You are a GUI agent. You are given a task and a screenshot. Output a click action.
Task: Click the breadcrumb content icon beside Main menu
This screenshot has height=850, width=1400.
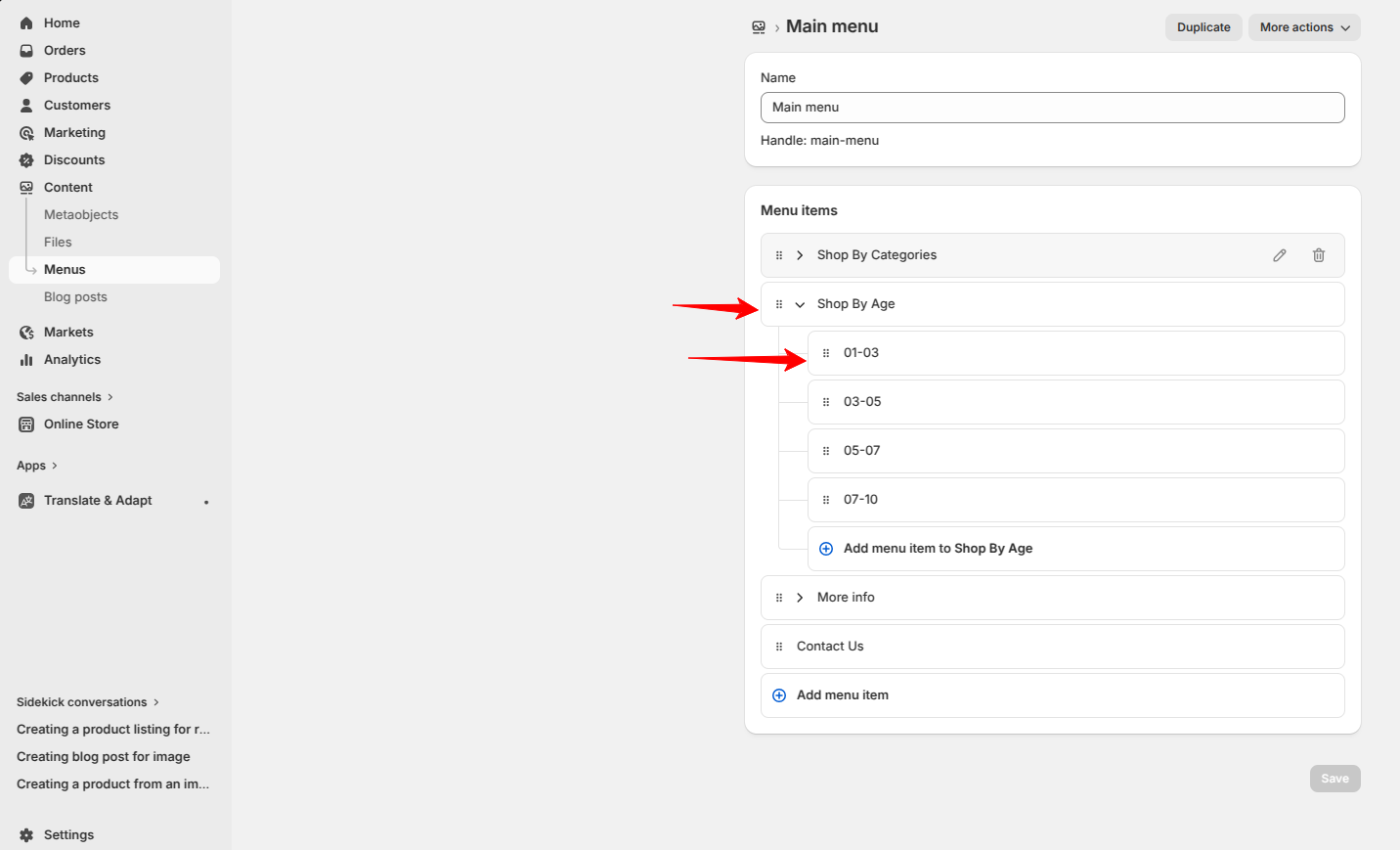click(x=759, y=27)
